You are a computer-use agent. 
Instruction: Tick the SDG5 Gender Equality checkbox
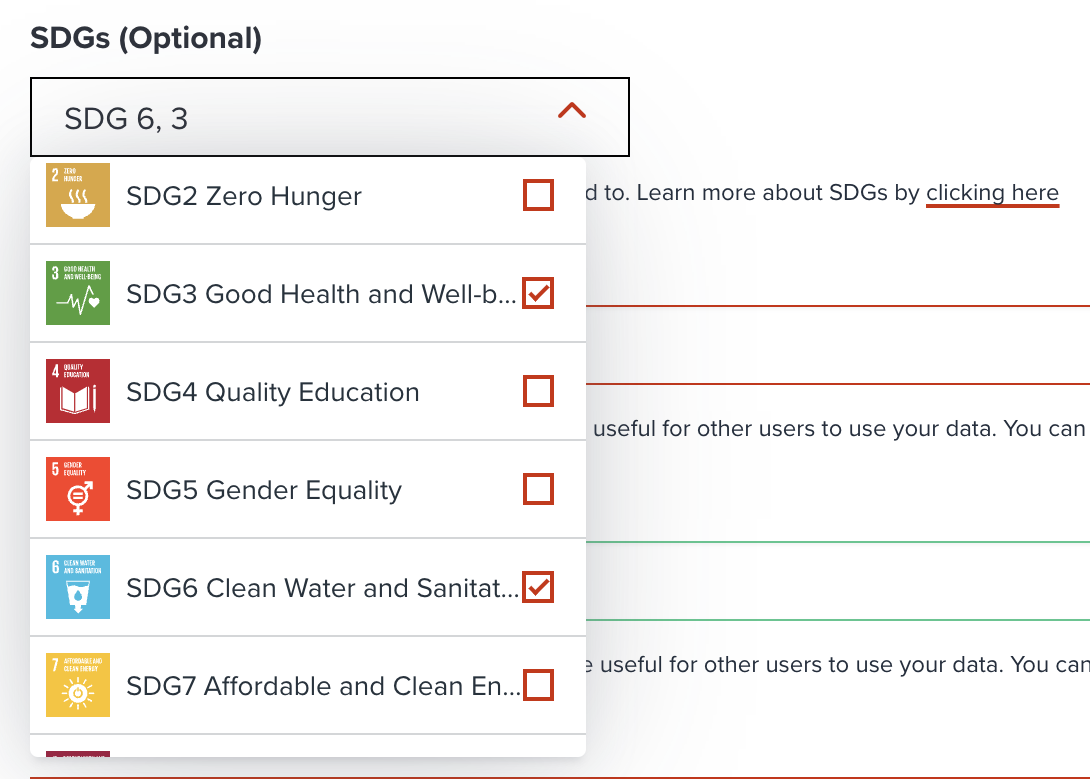(538, 489)
